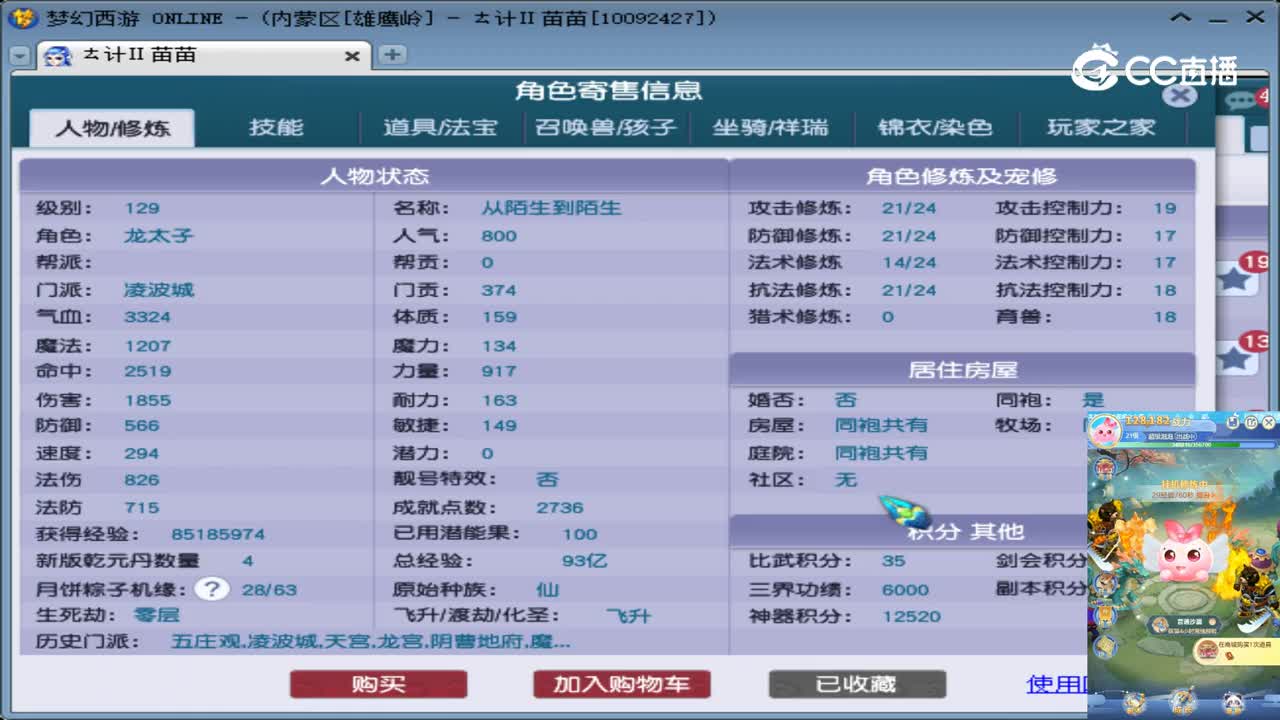Screen dimensions: 1280x720
Task: Click the lightning/auction icon at the overlay bottom
Action: pos(1183,700)
